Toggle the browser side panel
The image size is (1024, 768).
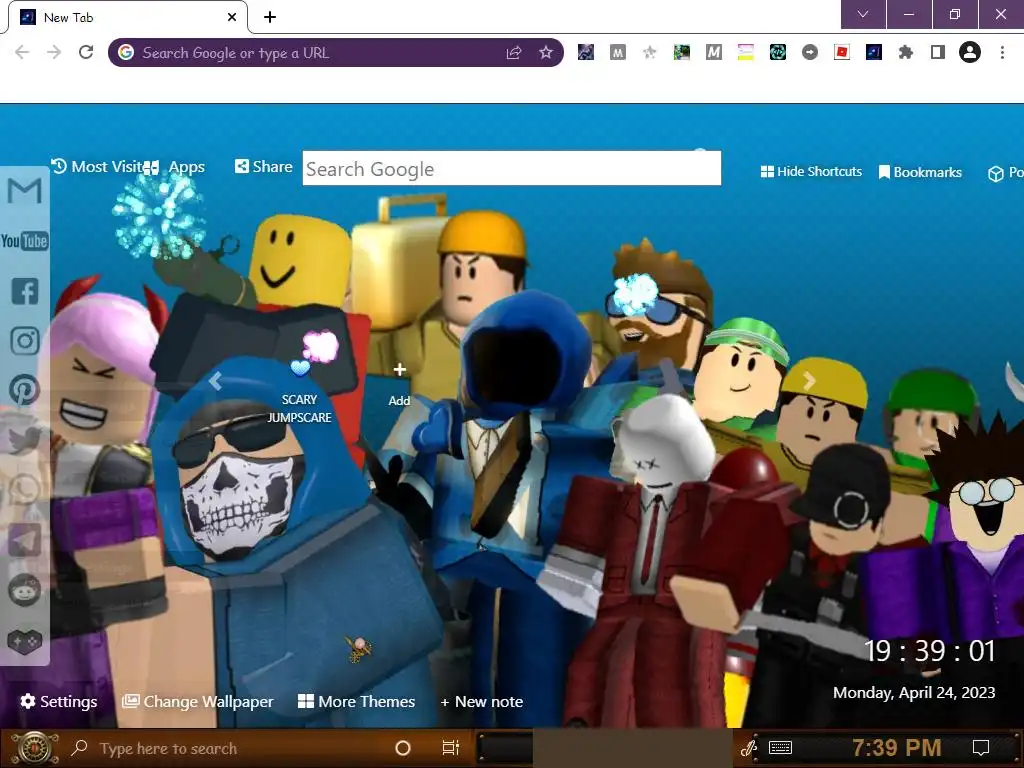point(938,52)
